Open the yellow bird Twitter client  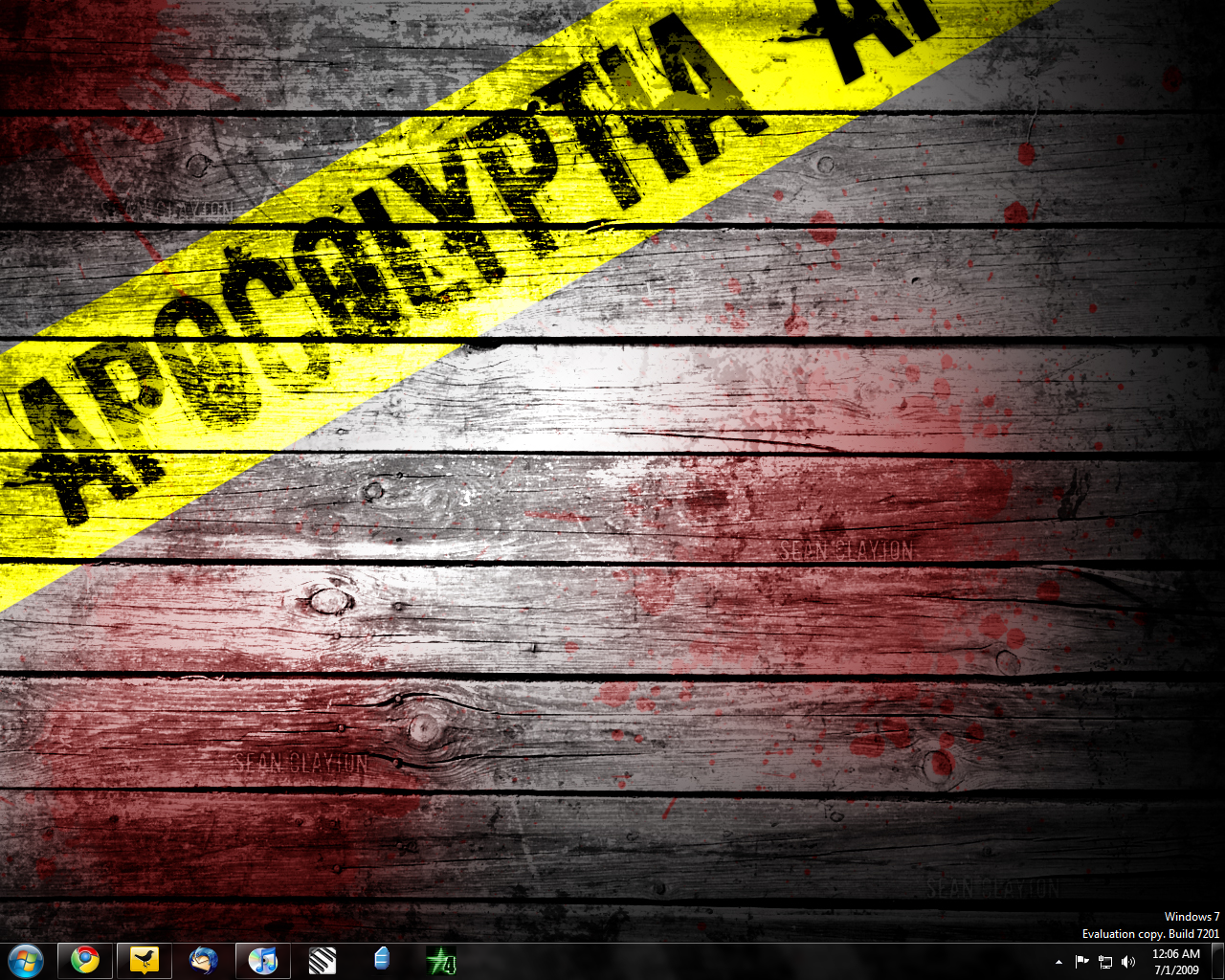click(x=145, y=960)
